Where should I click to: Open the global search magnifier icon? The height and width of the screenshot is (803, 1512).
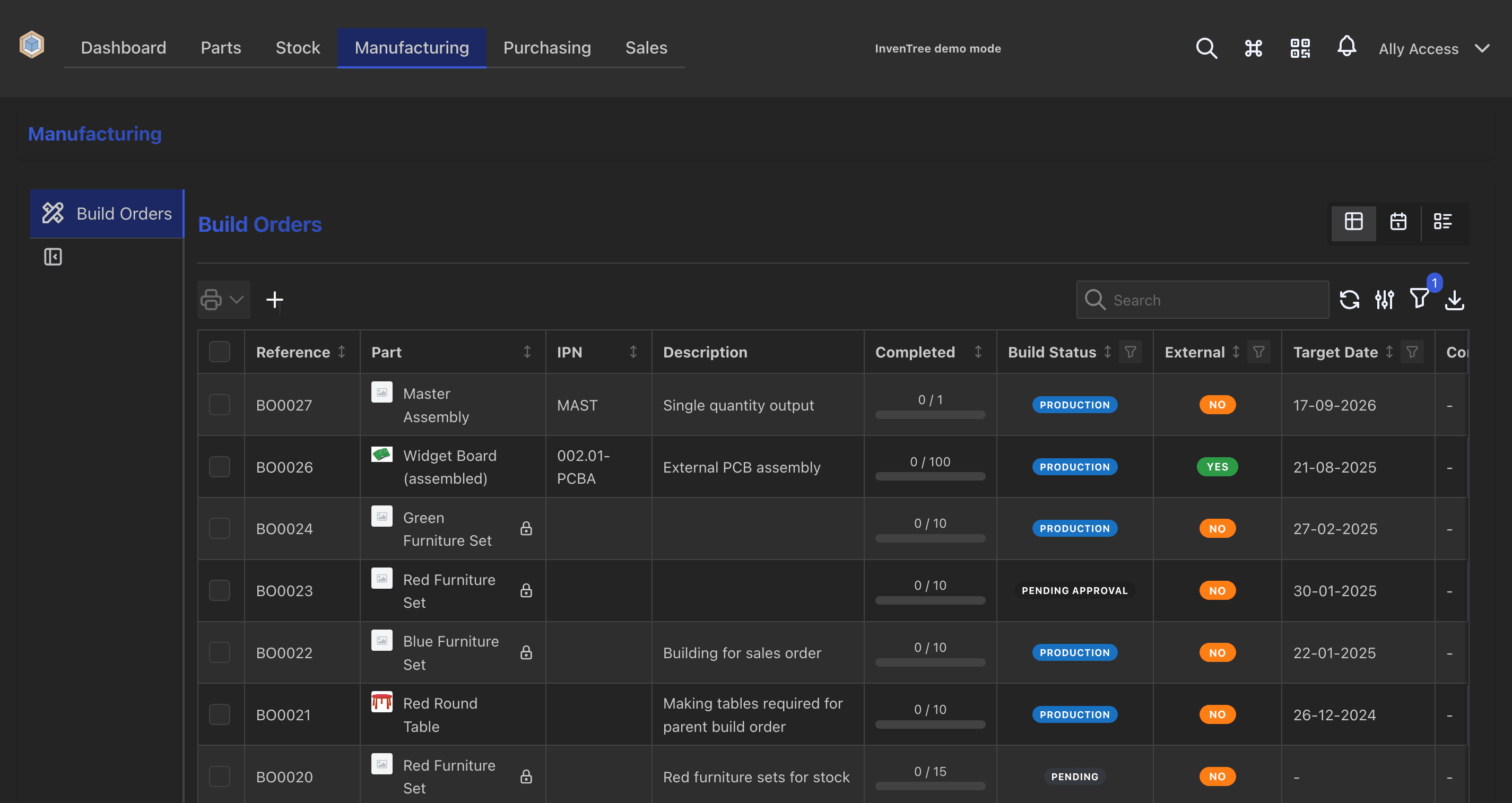point(1206,48)
